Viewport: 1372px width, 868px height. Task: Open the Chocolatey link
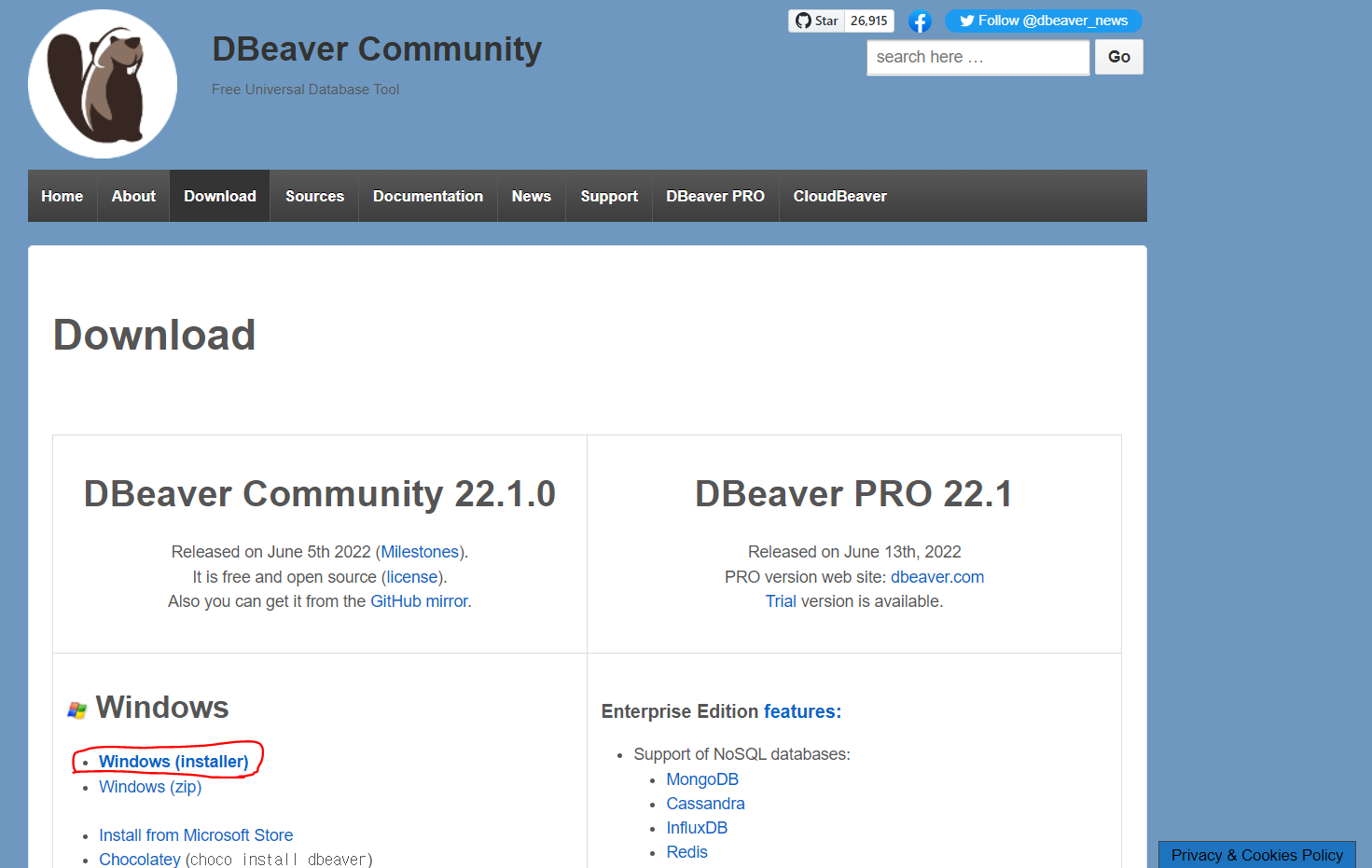click(140, 859)
